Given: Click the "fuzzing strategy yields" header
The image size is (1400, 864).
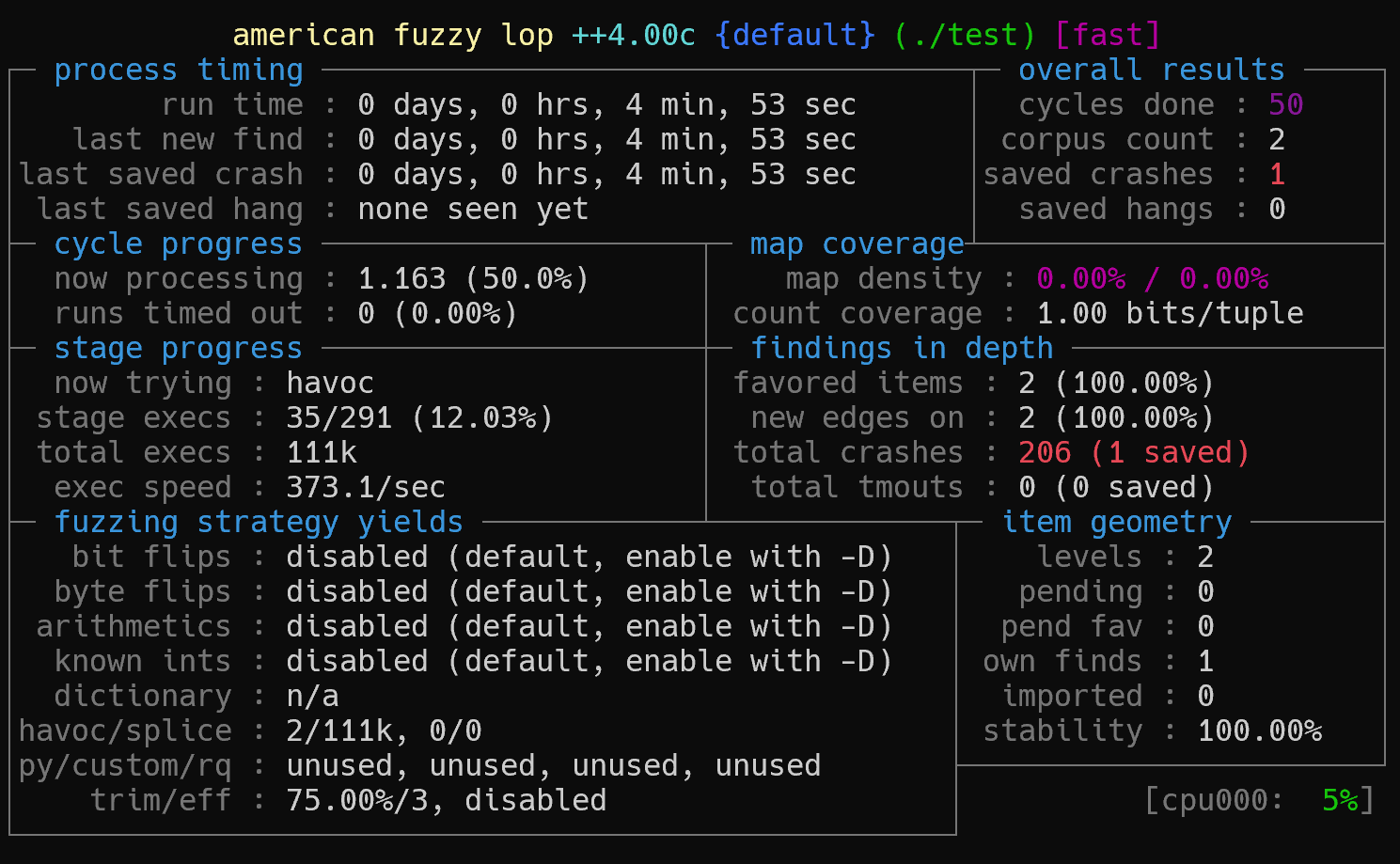Looking at the screenshot, I should tap(259, 523).
